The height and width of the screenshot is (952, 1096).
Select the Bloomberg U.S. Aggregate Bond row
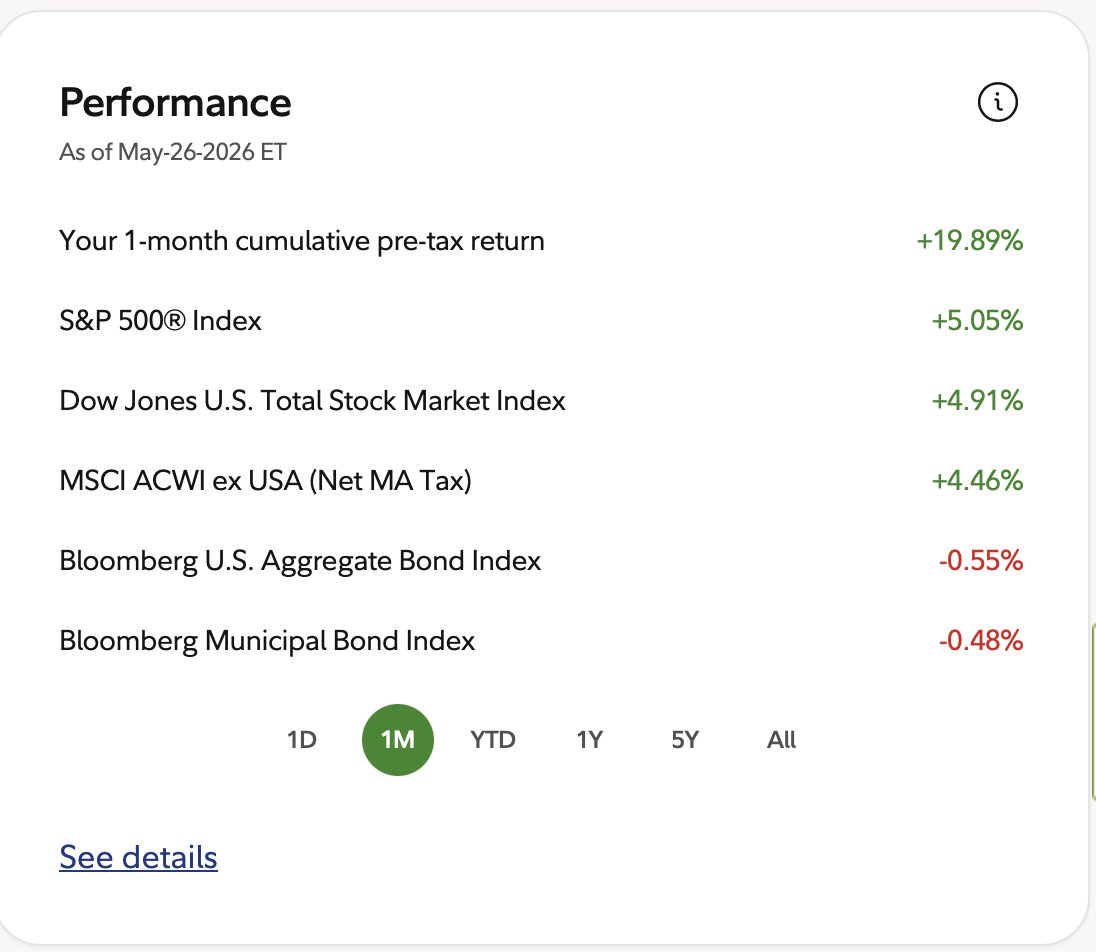click(x=541, y=561)
